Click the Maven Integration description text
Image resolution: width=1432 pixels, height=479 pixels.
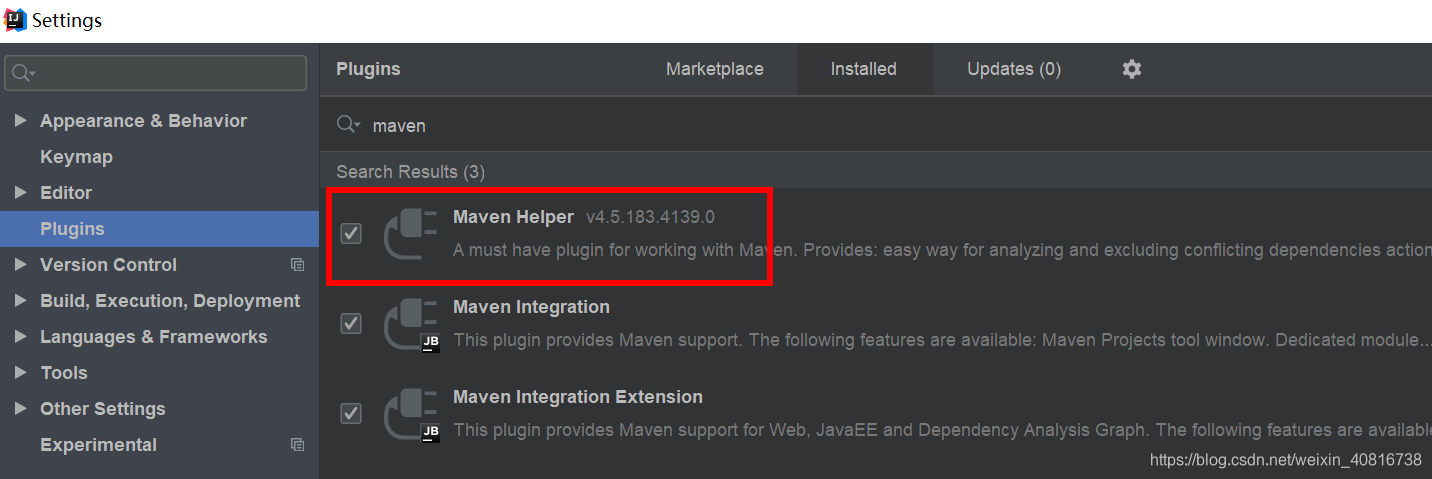click(x=942, y=340)
